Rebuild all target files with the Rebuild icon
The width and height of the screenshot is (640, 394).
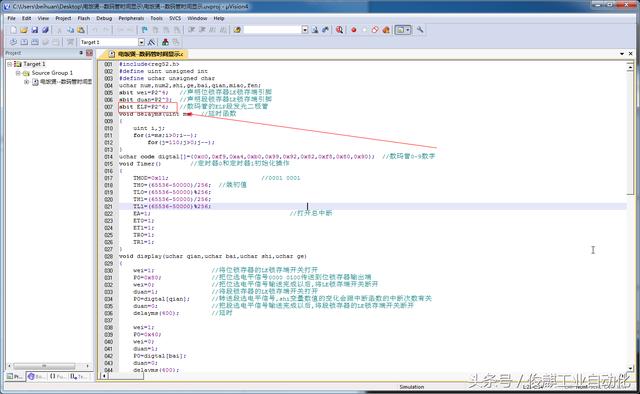35,42
